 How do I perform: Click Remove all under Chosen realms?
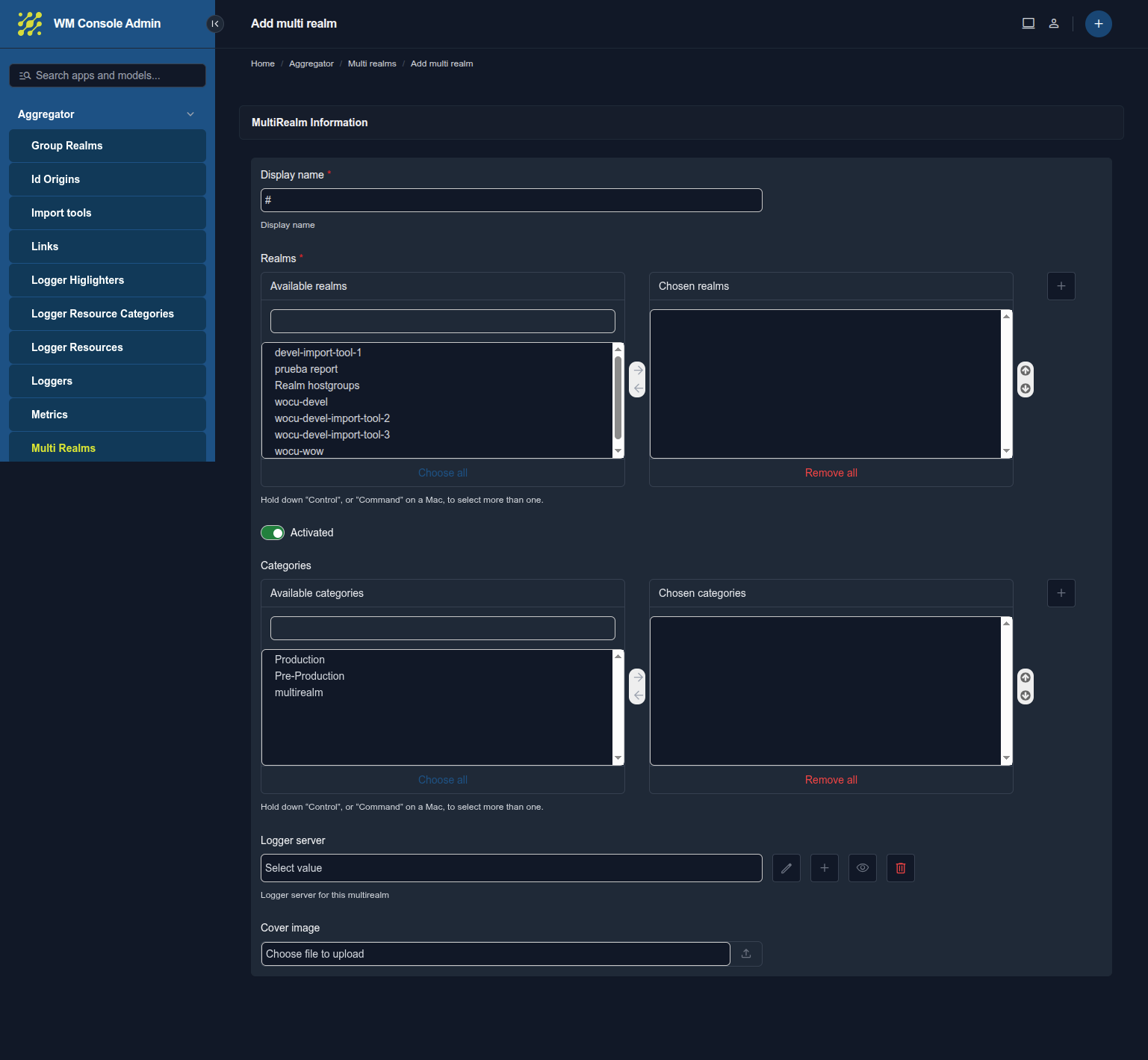coord(831,473)
